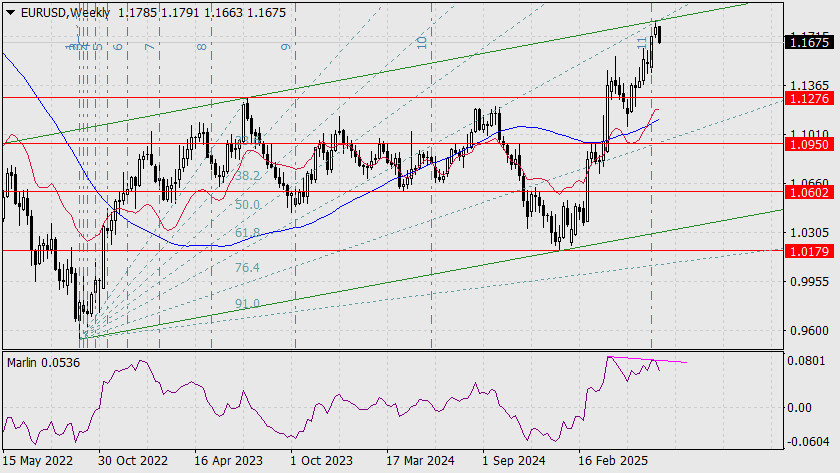
Task: Click the 0.9955 price scale value
Action: [x=809, y=282]
